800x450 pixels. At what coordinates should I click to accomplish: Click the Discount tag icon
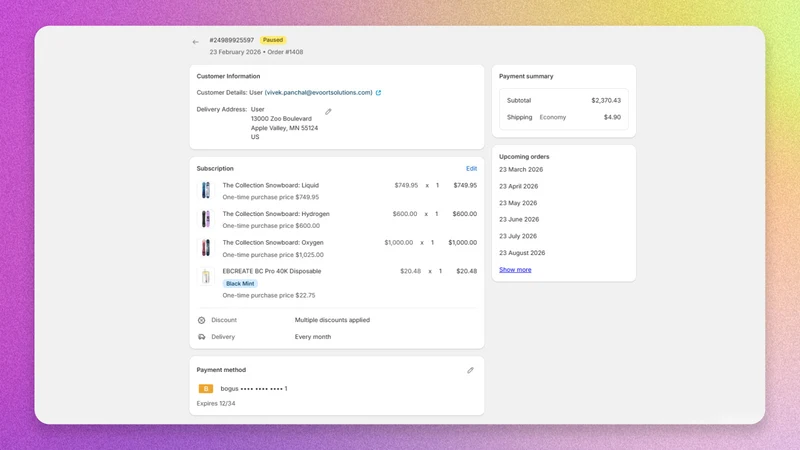coord(202,320)
